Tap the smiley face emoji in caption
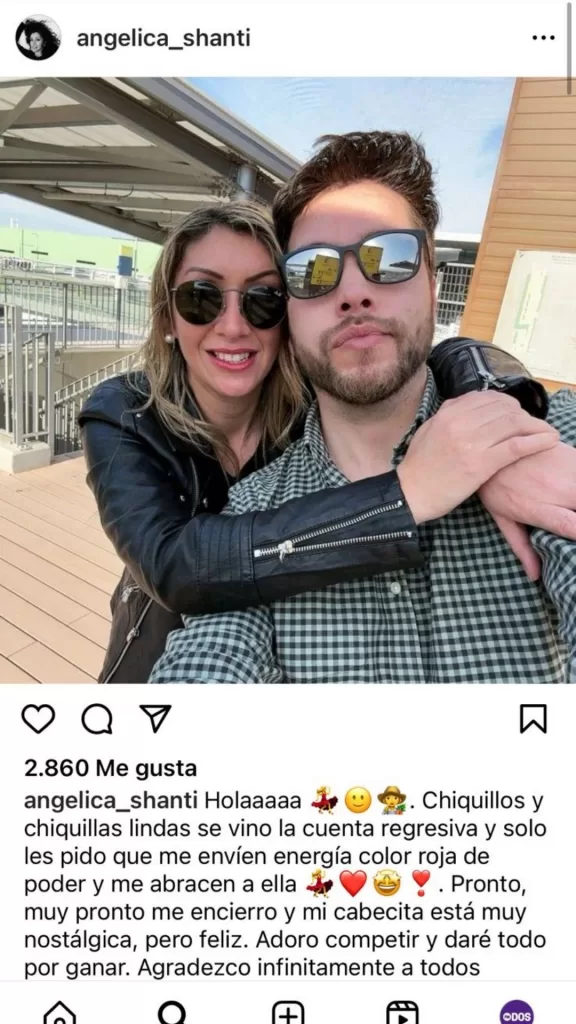The height and width of the screenshot is (1024, 576). pos(358,800)
